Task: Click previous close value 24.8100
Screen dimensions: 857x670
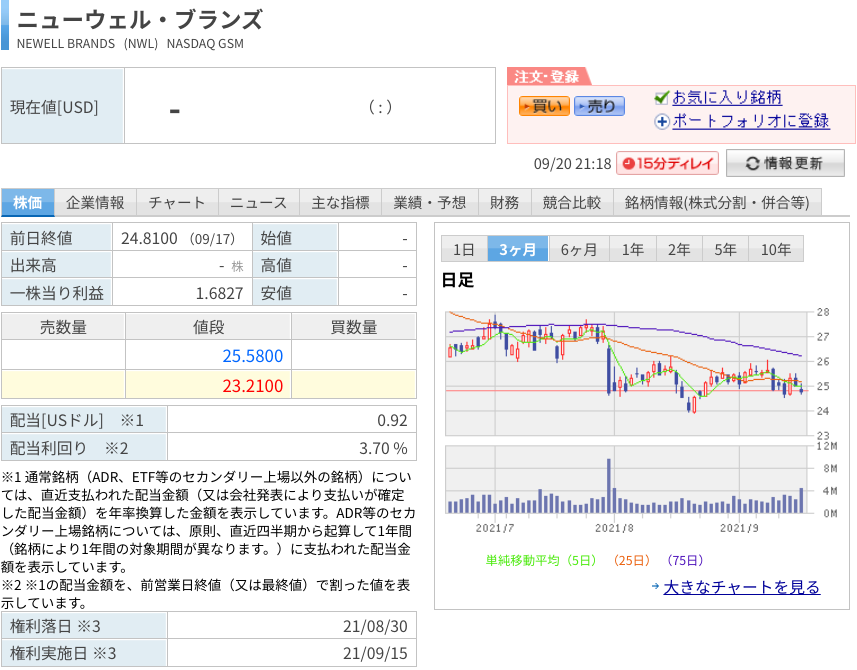Action: pyautogui.click(x=149, y=239)
